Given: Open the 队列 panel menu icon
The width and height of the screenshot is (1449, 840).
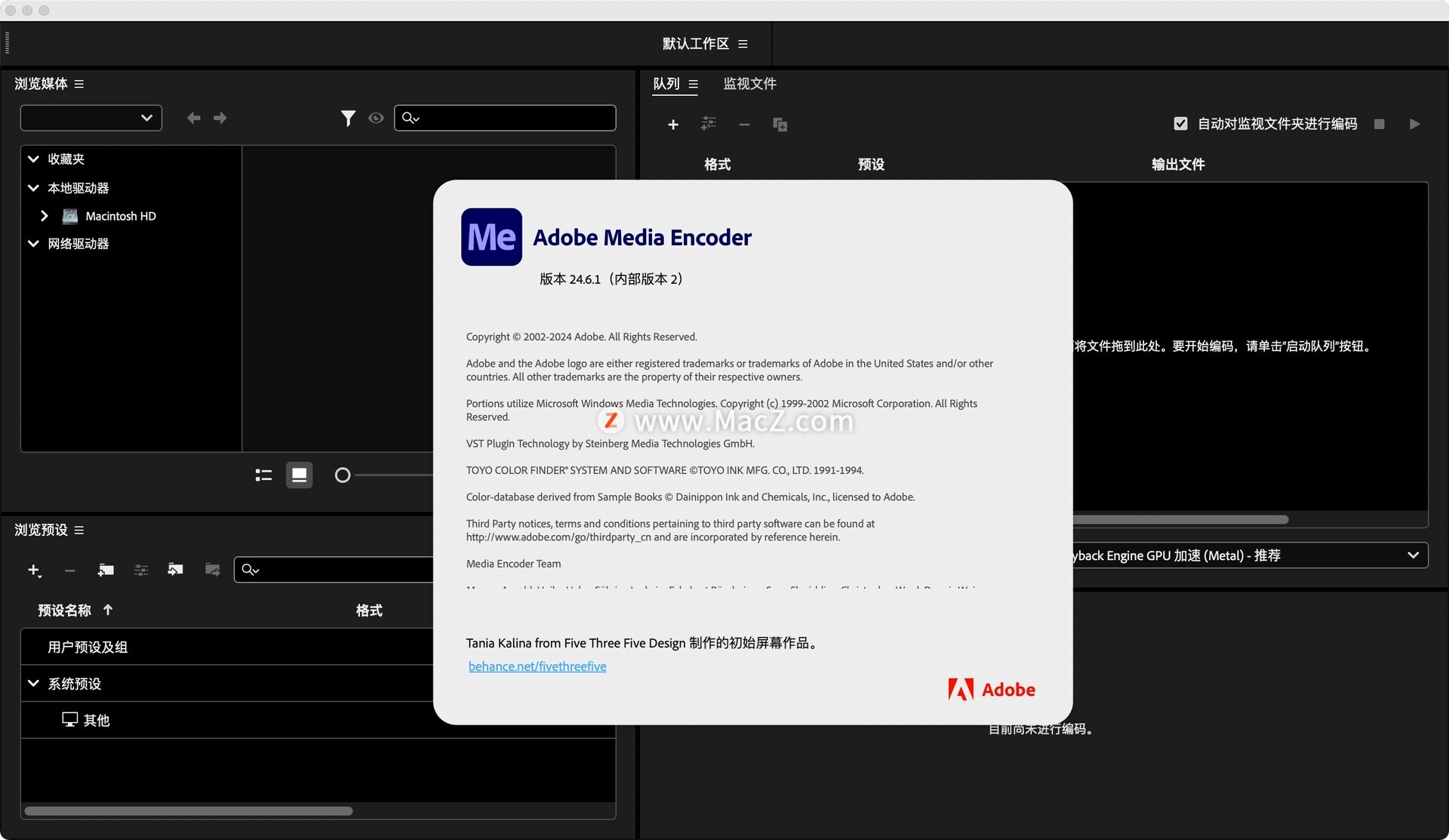Looking at the screenshot, I should click(693, 85).
